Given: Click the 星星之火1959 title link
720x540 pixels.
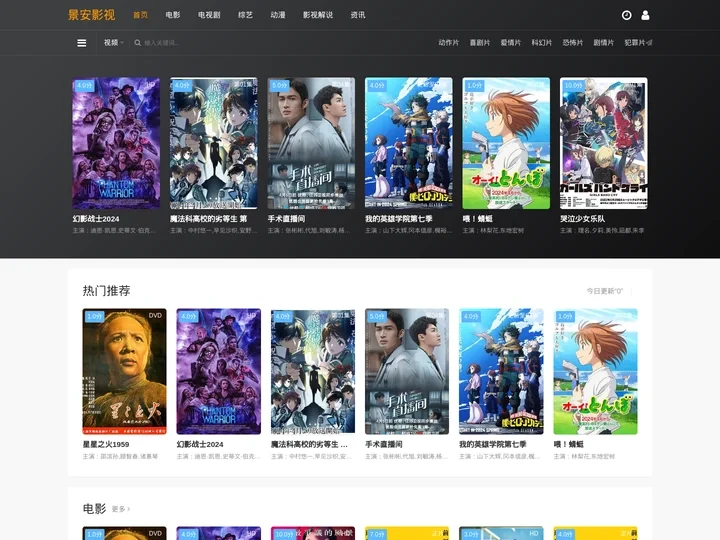Looking at the screenshot, I should (x=106, y=444).
